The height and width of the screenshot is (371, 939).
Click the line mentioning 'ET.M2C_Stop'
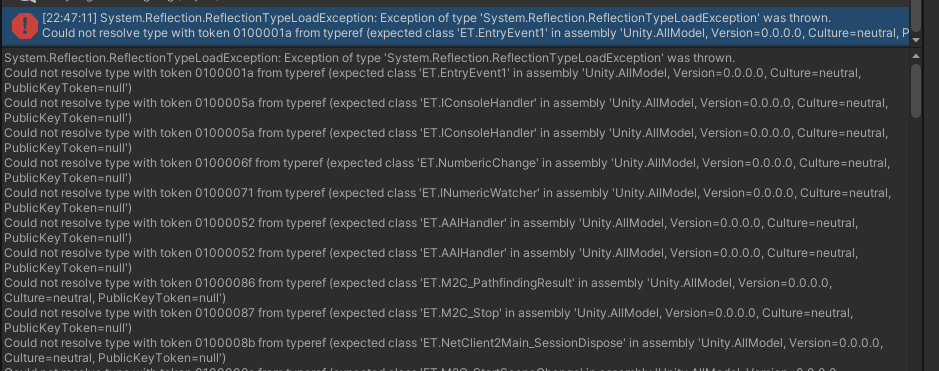[x=429, y=320]
